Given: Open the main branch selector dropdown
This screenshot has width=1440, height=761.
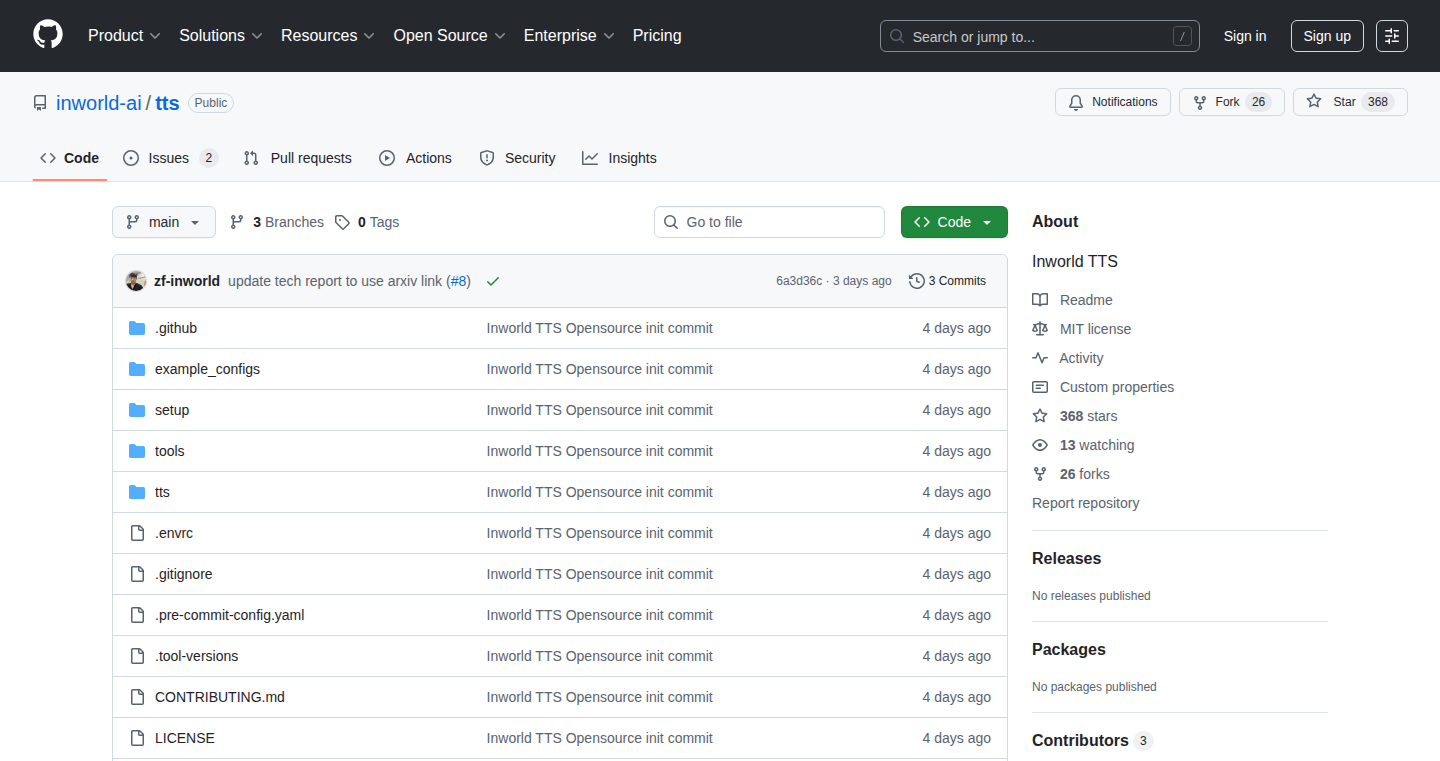Looking at the screenshot, I should point(164,222).
